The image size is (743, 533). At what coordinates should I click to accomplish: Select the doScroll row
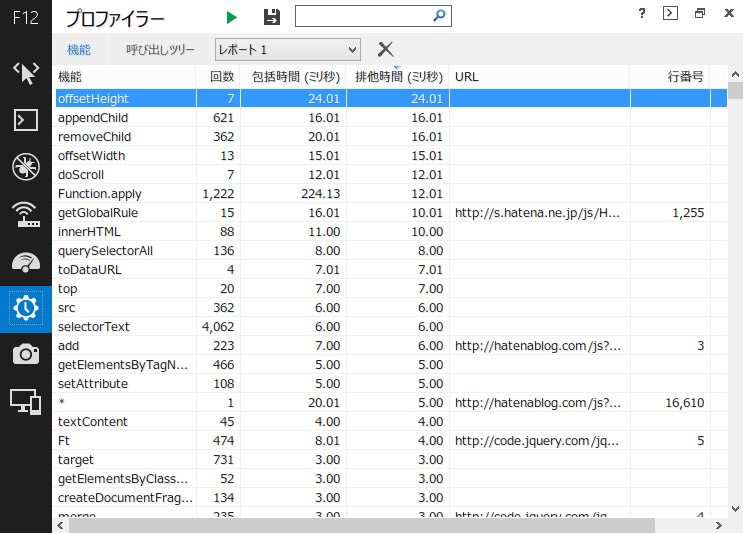tap(391, 174)
